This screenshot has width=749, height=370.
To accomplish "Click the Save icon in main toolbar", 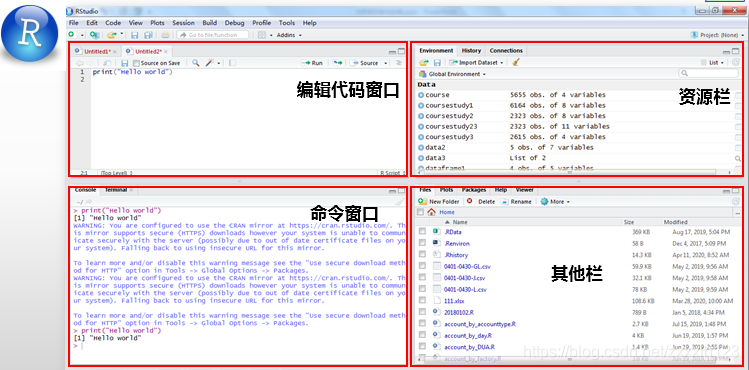I will [135, 35].
